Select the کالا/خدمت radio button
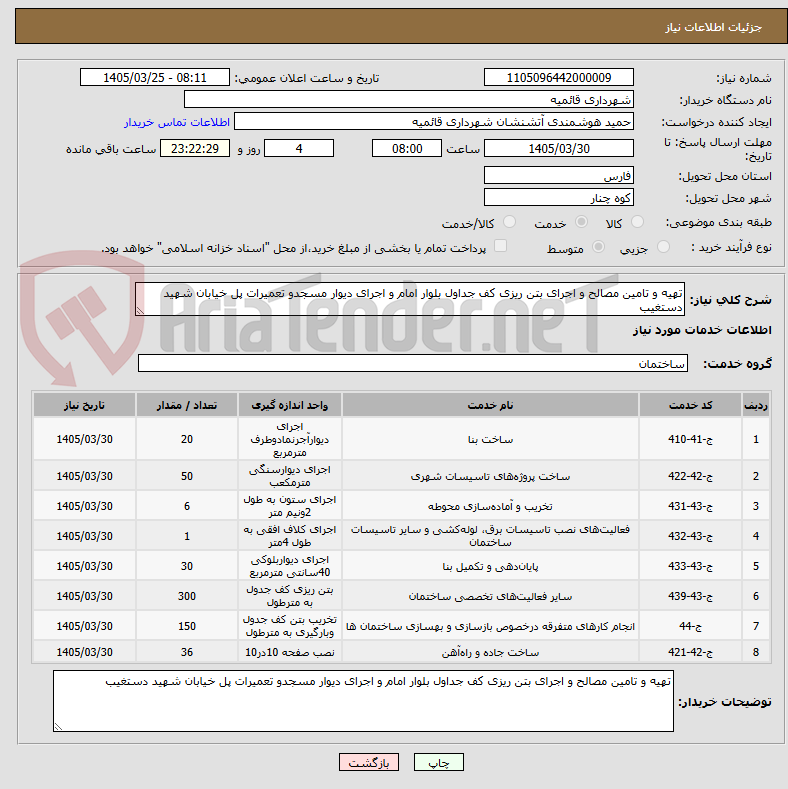 (x=509, y=222)
